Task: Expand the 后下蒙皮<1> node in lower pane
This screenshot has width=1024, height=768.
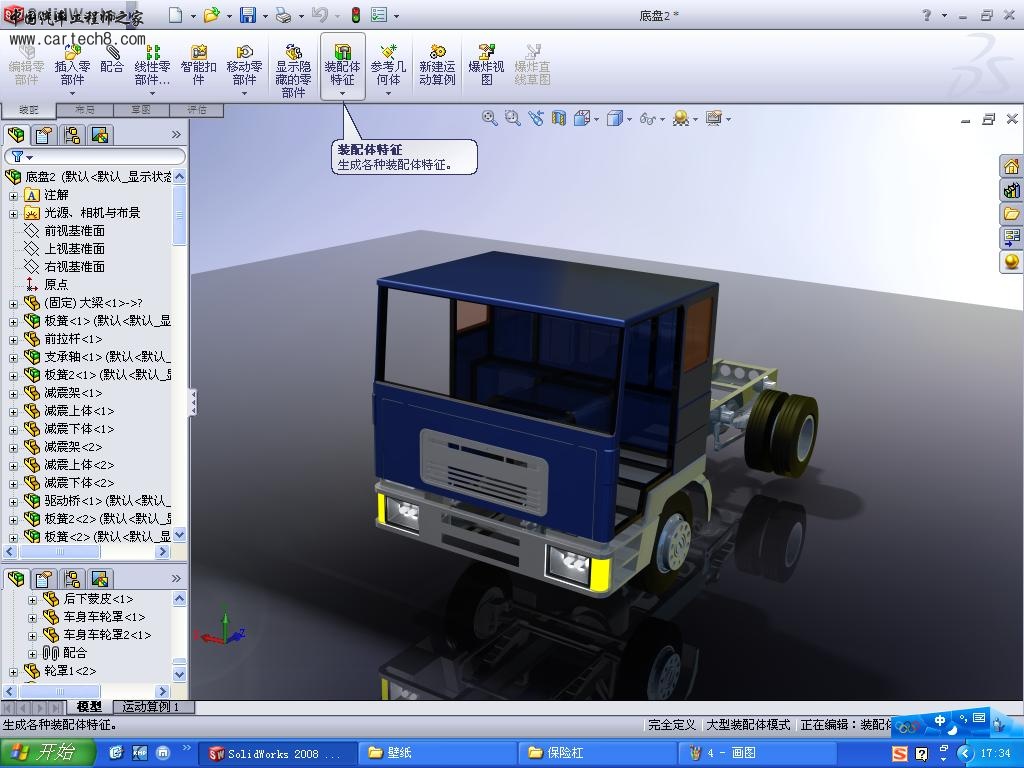Action: (32, 599)
